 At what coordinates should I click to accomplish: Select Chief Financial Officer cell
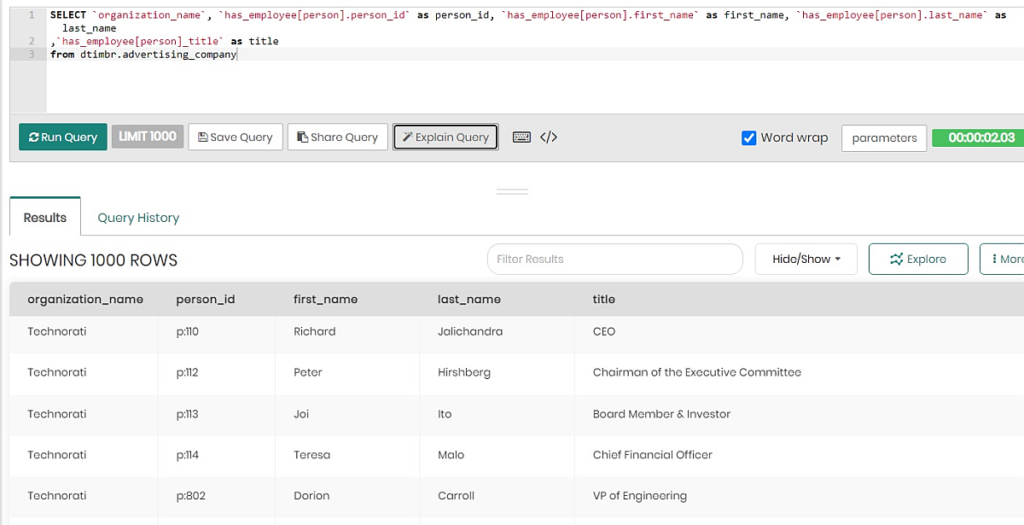click(x=799, y=455)
